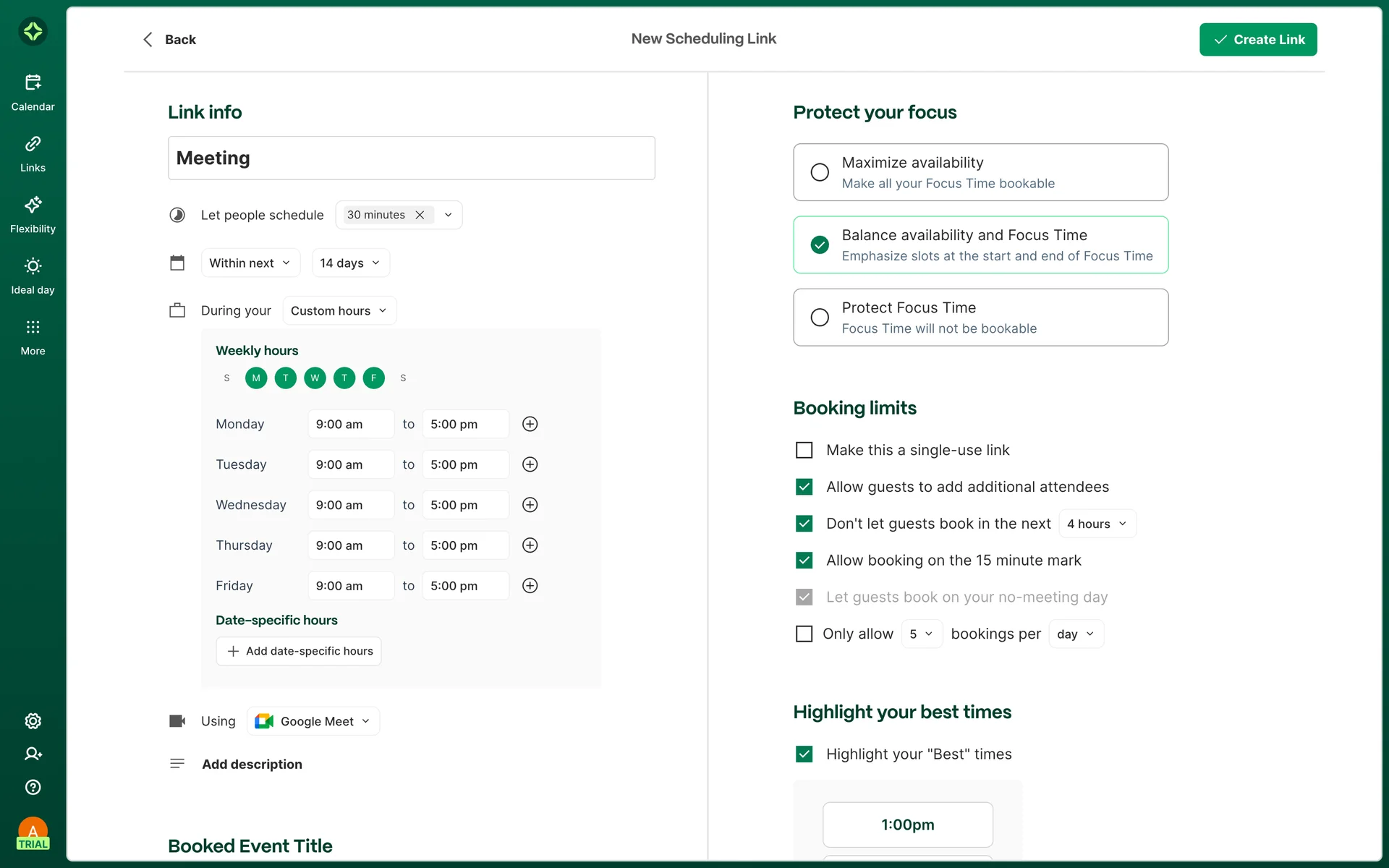The image size is (1389, 868).
Task: Uncheck Allow booking on 15 minute mark
Action: click(804, 561)
